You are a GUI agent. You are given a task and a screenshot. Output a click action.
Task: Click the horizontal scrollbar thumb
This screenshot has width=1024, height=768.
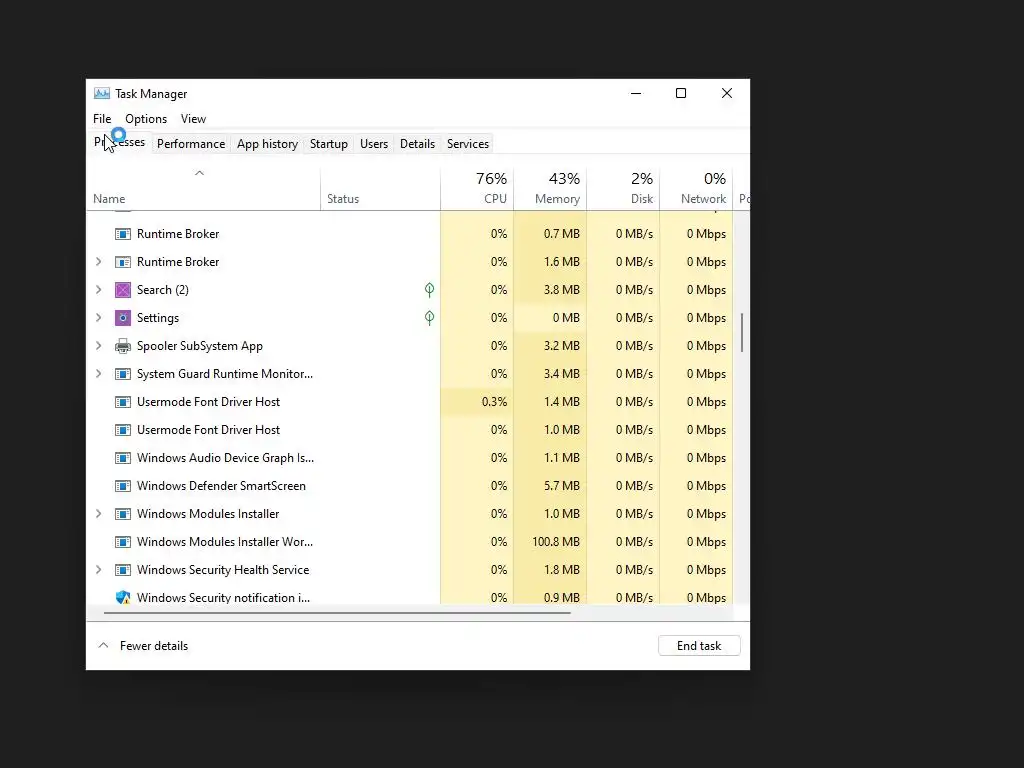pos(337,613)
